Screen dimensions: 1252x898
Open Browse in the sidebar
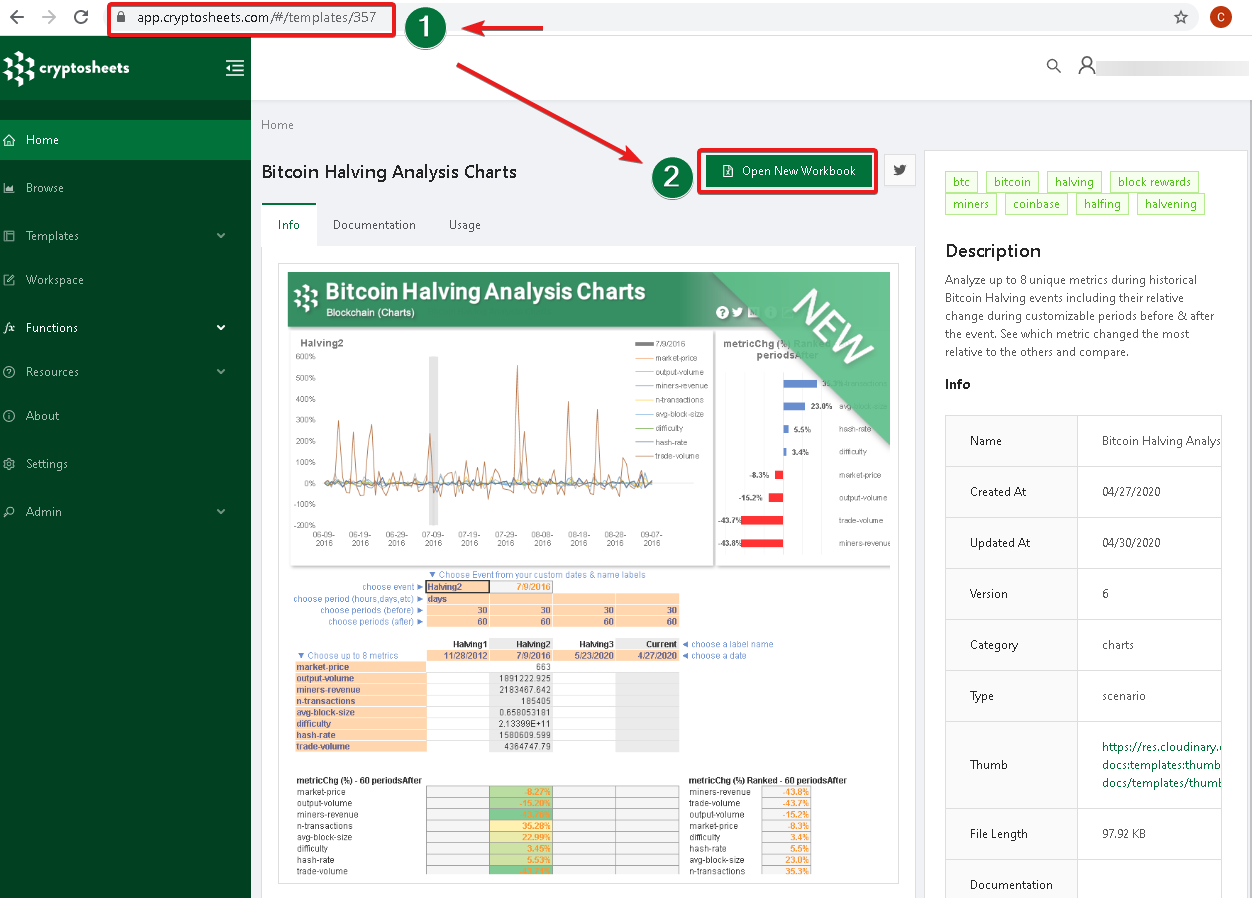[x=125, y=188]
